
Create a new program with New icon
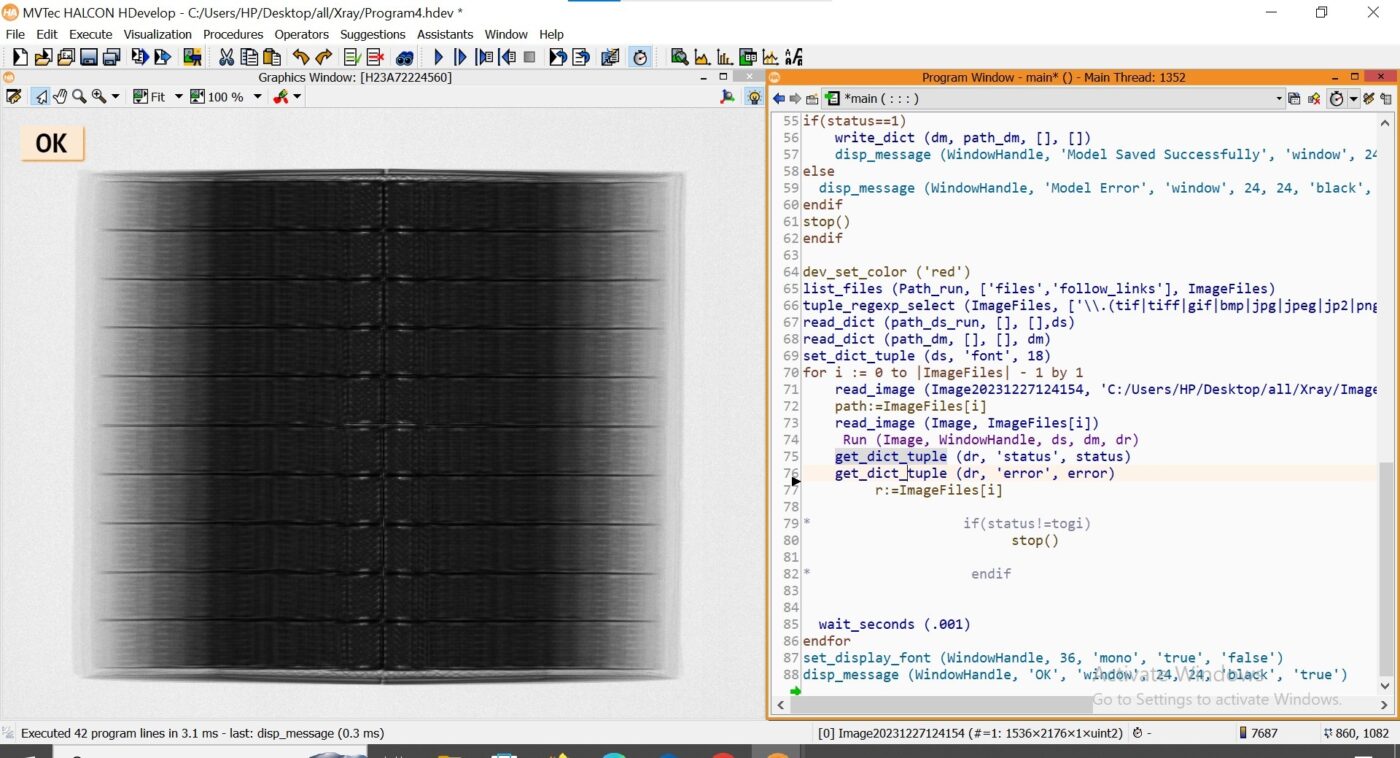(x=20, y=57)
